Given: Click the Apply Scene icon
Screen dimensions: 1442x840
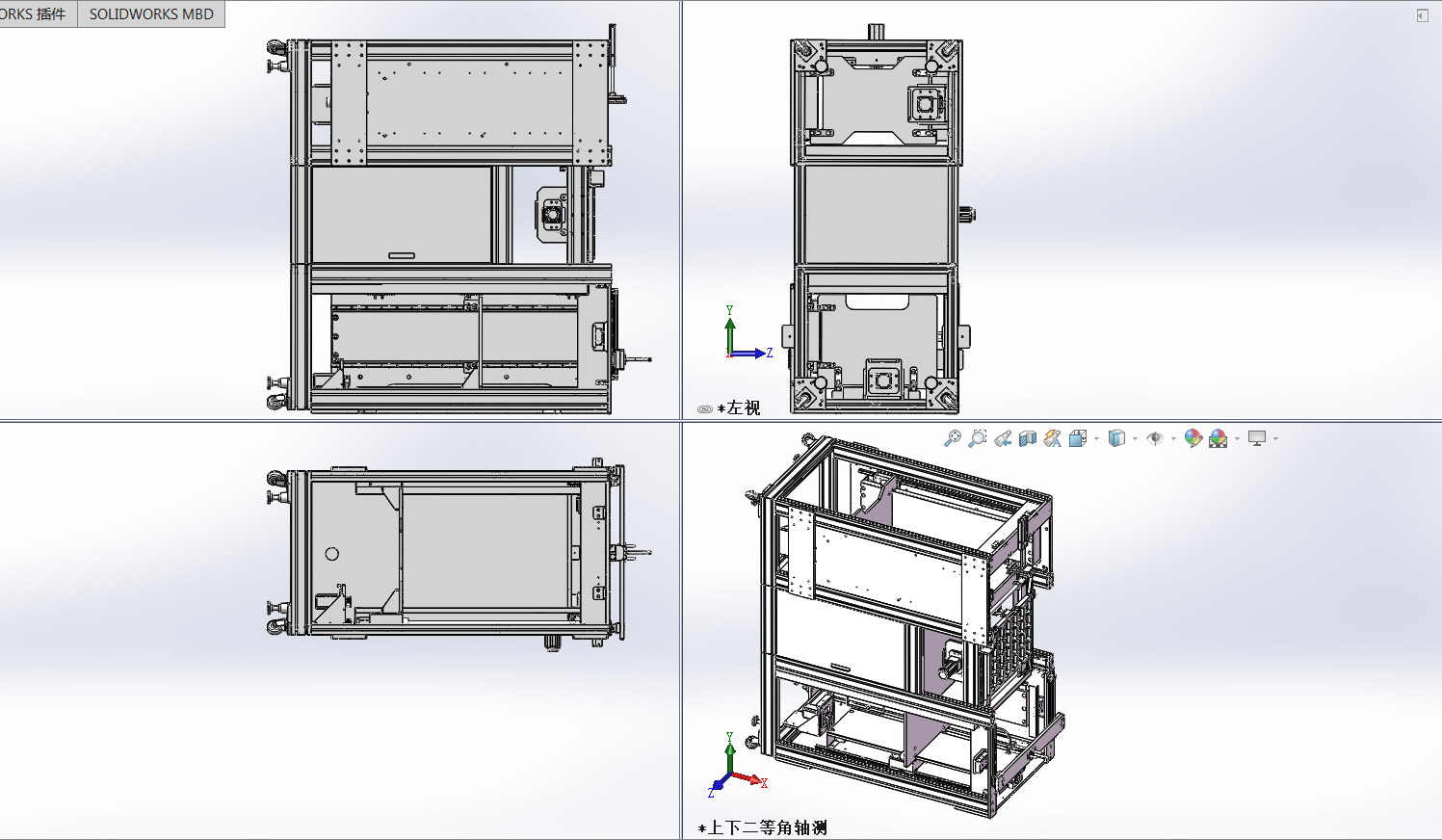Looking at the screenshot, I should coord(1219,438).
